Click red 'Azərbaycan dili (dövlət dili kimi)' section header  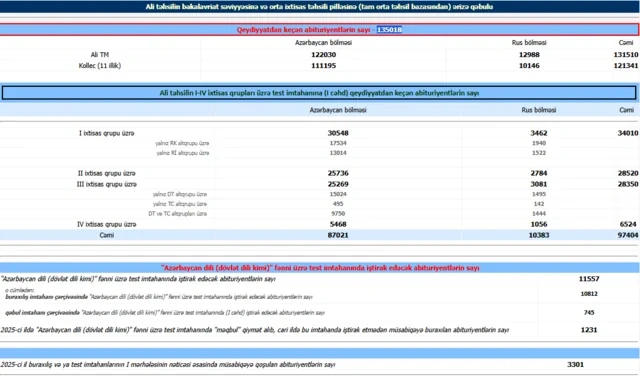320,268
